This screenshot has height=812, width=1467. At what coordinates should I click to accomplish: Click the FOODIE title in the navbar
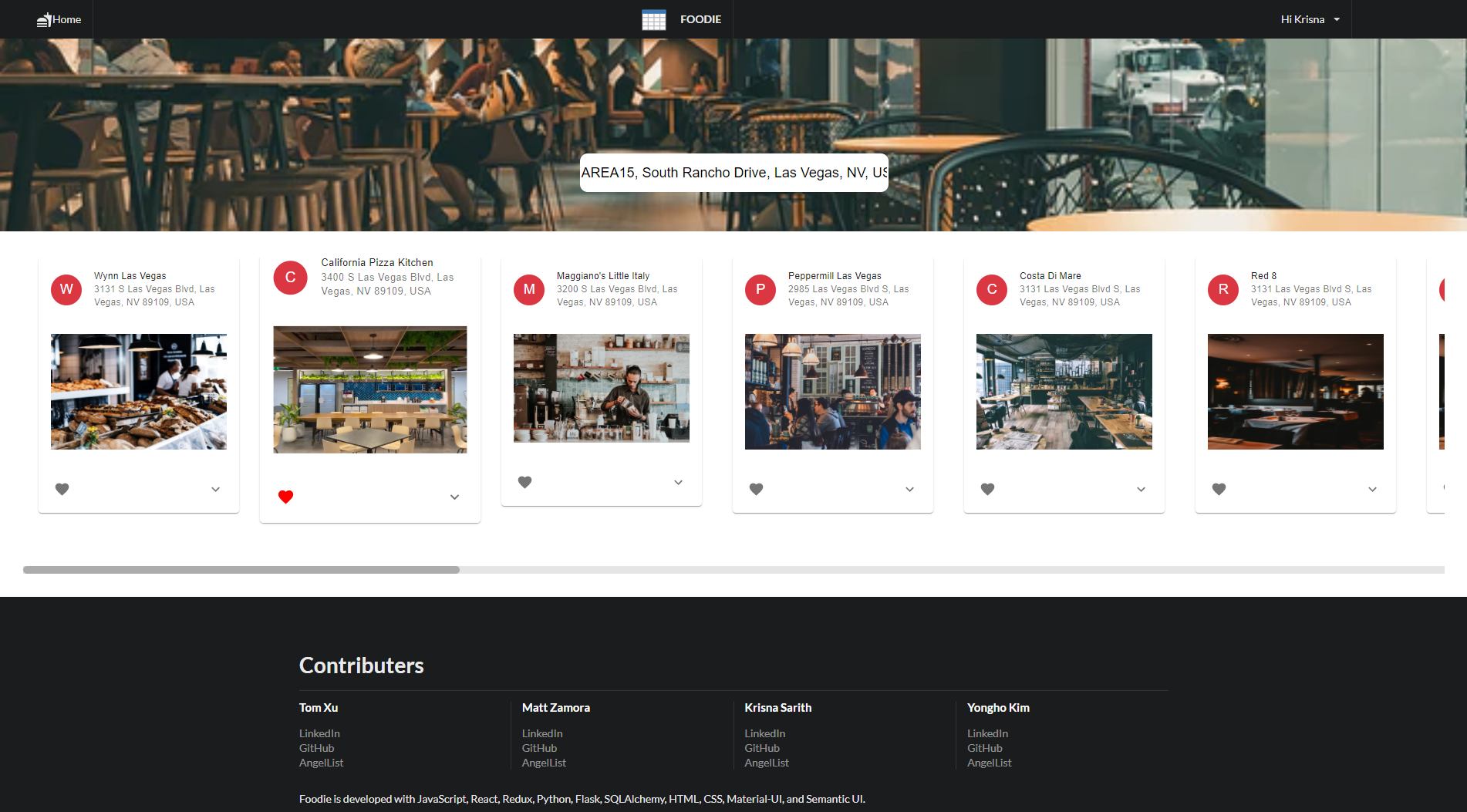[700, 20]
